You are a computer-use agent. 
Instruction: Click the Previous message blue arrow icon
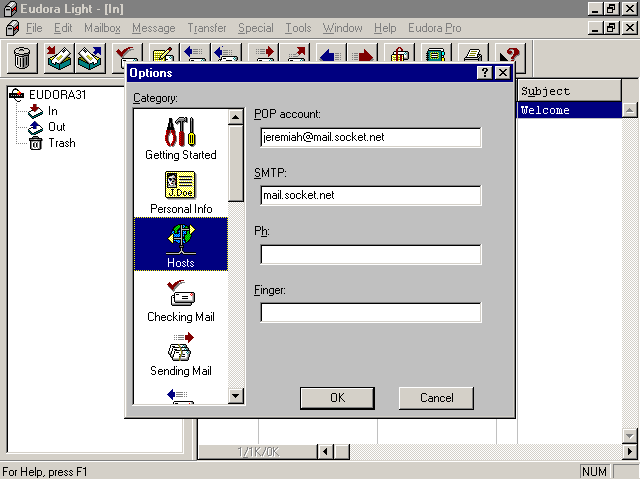[331, 53]
